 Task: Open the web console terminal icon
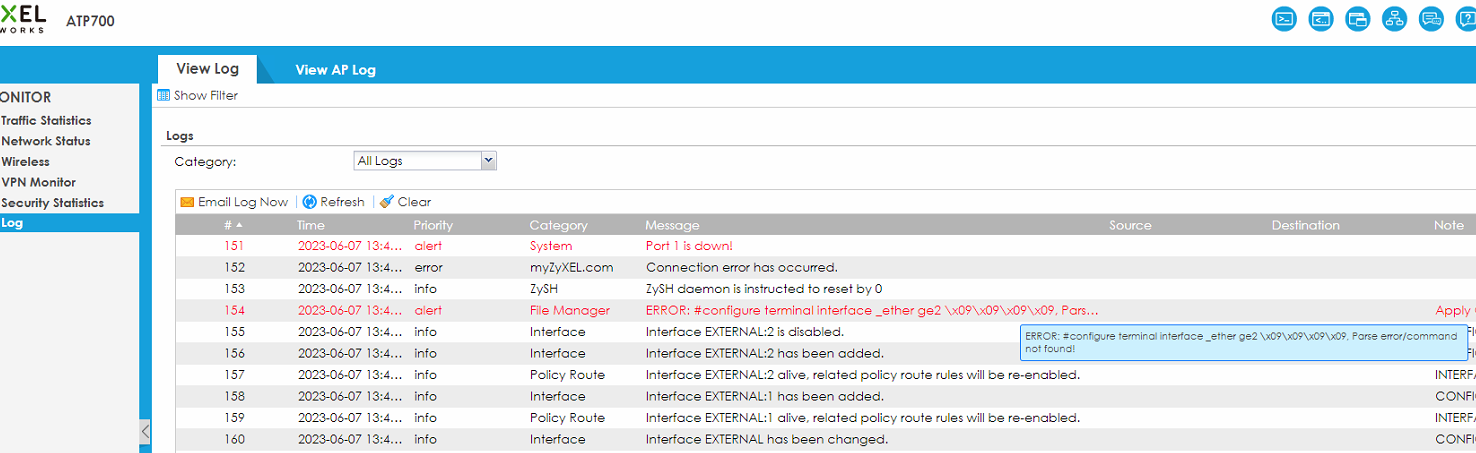(1284, 19)
